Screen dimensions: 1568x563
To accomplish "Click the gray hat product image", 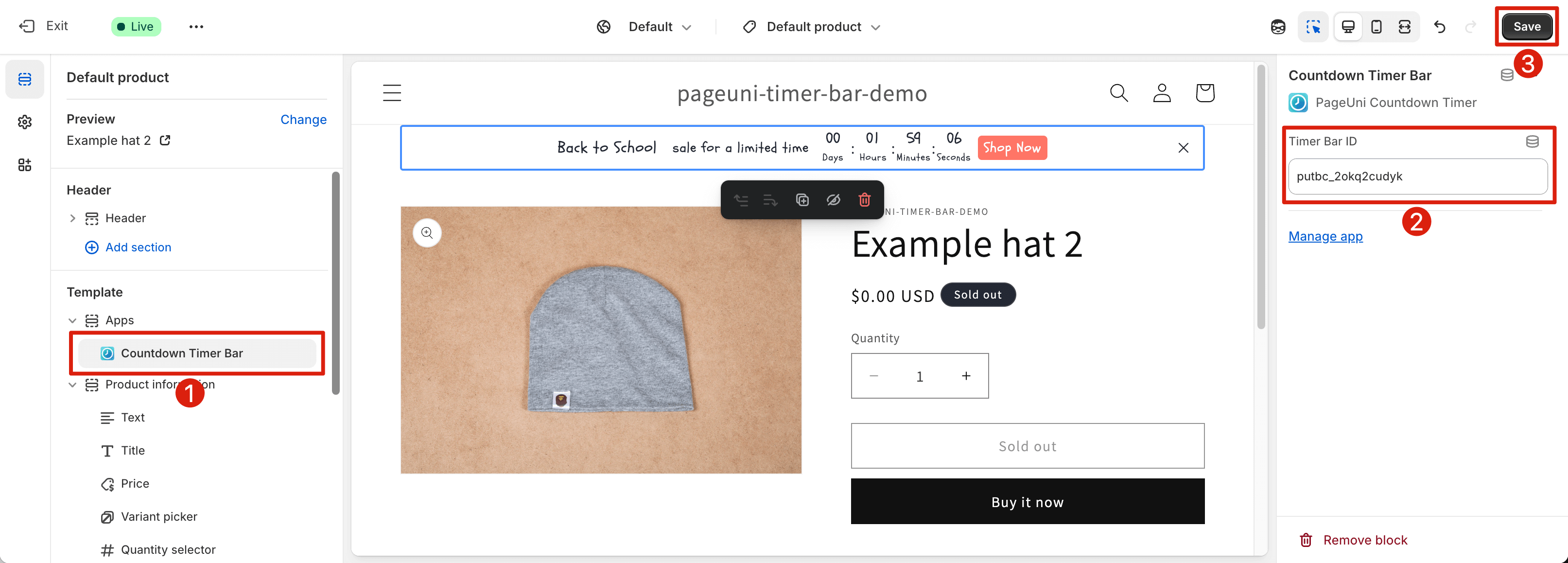I will coord(601,340).
